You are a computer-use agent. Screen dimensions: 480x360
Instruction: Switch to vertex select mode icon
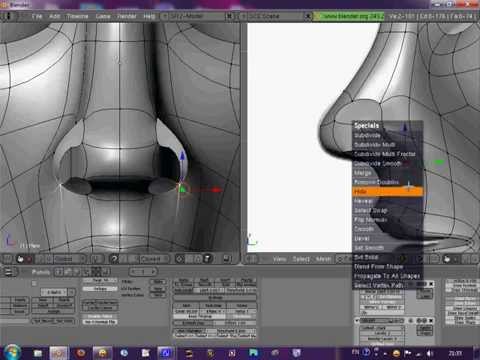[x=179, y=259]
